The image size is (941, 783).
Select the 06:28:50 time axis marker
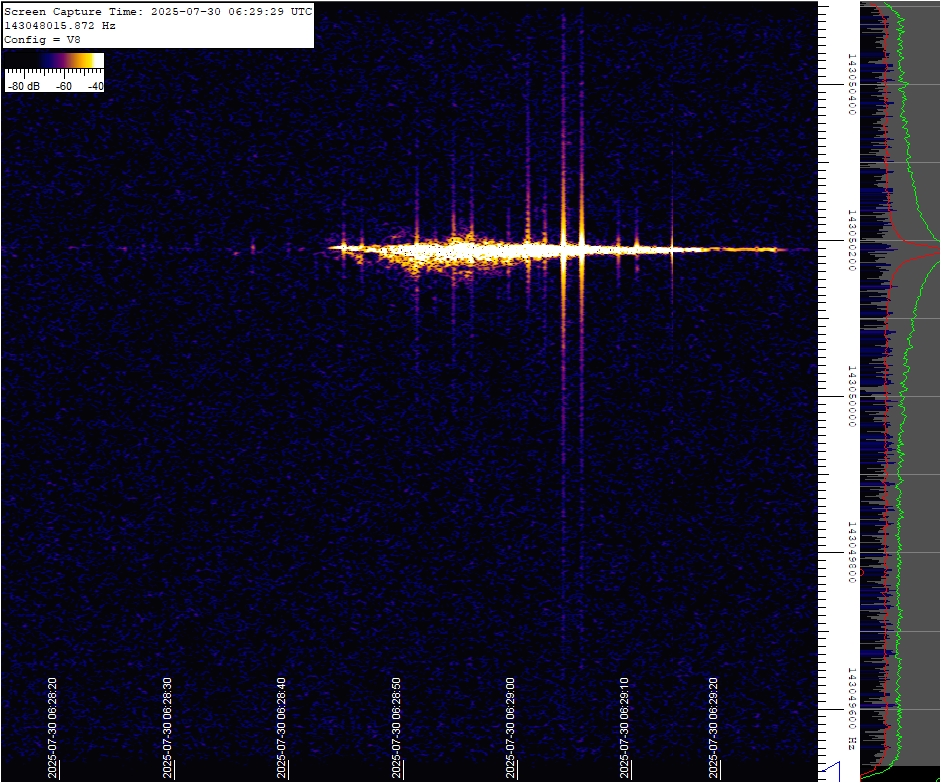(x=396, y=728)
